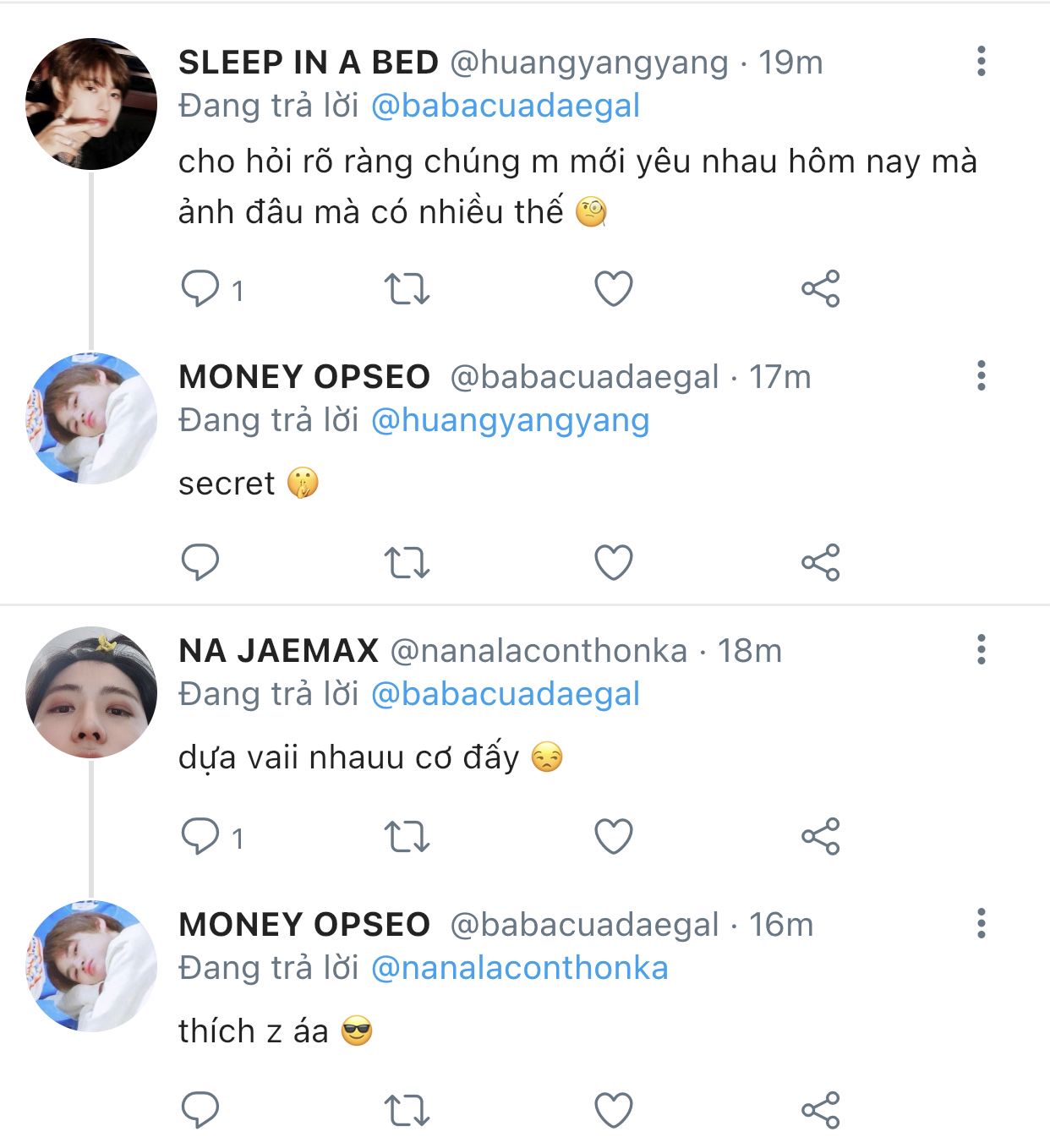Like the "secret" reply
The width and height of the screenshot is (1050, 1148).
[x=614, y=563]
